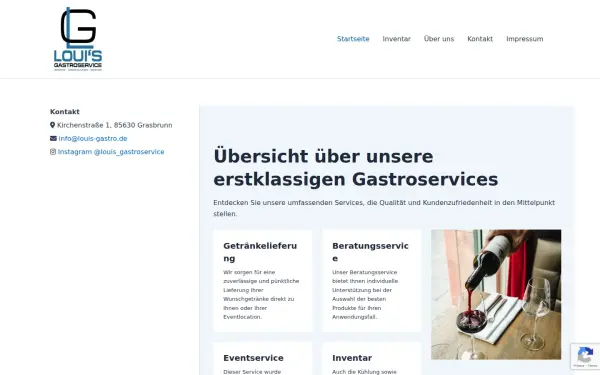Open the Startseite menu item
The image size is (600, 375).
pos(353,39)
